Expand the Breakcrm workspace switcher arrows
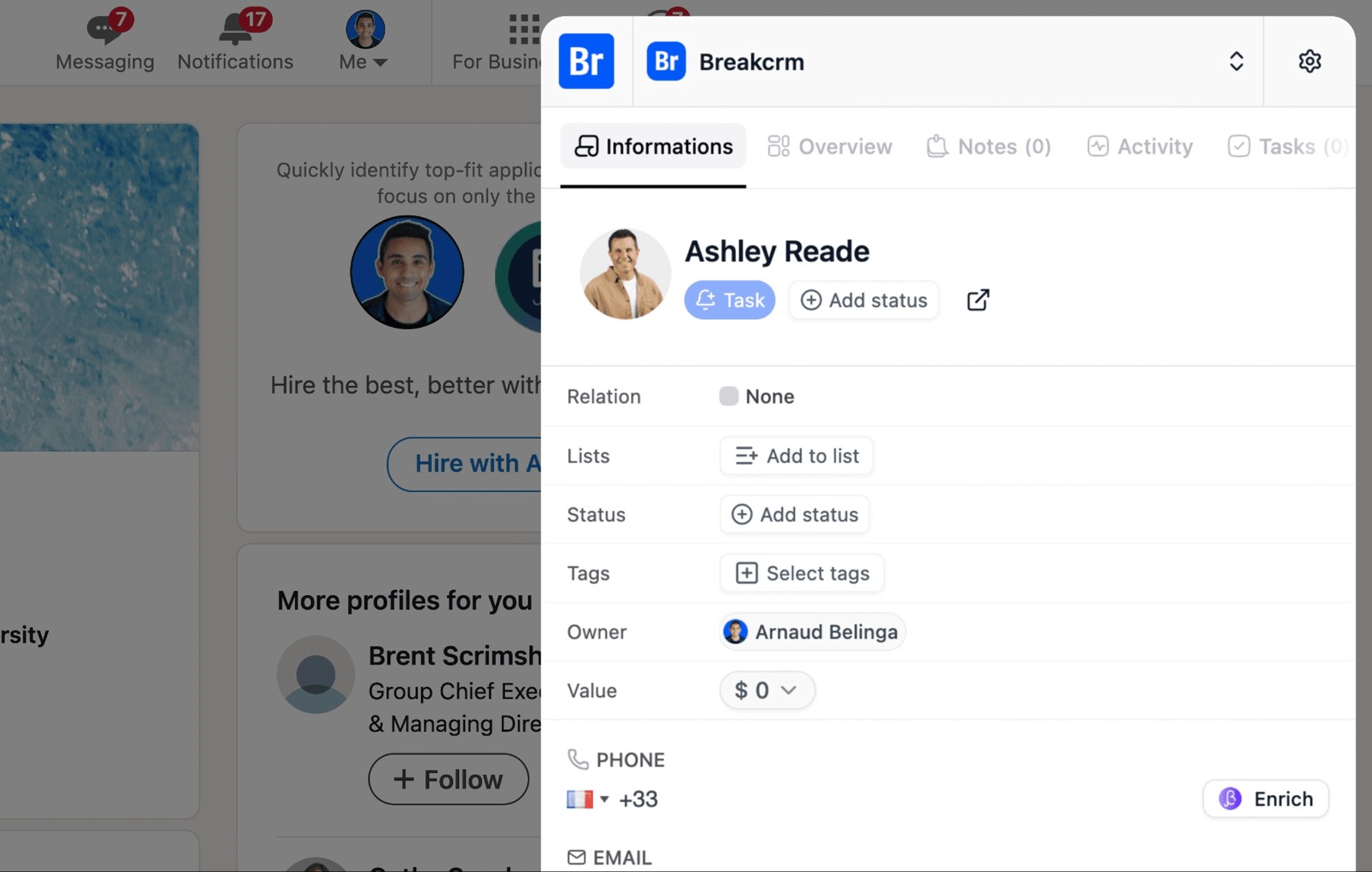Screen dimensions: 1372x872 click(1236, 61)
